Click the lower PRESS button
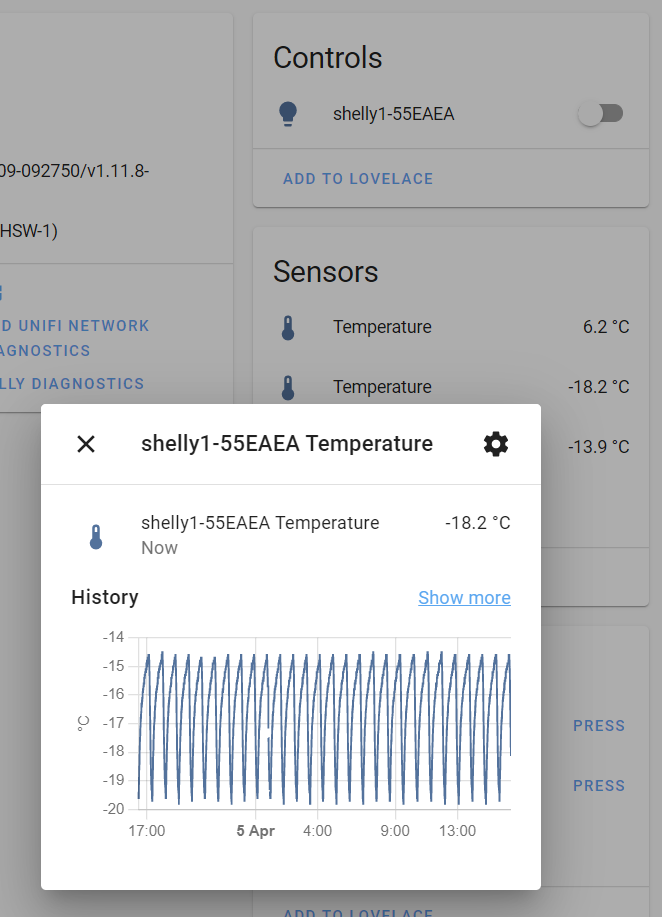 click(599, 785)
